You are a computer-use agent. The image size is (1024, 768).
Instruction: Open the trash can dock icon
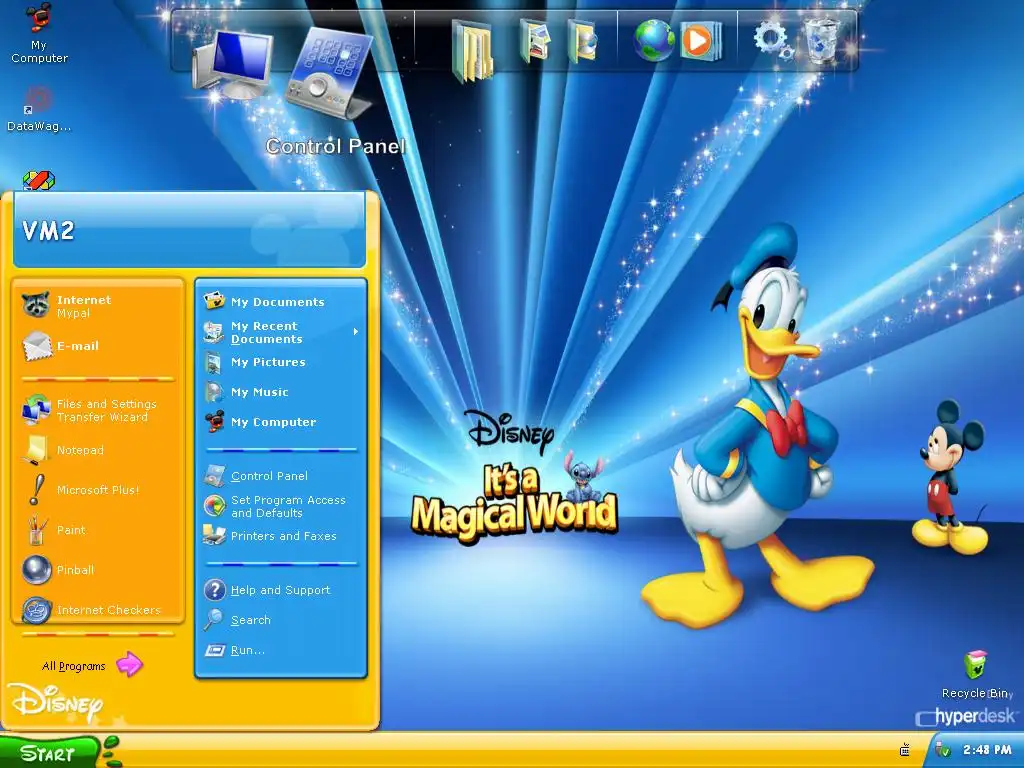pos(822,40)
